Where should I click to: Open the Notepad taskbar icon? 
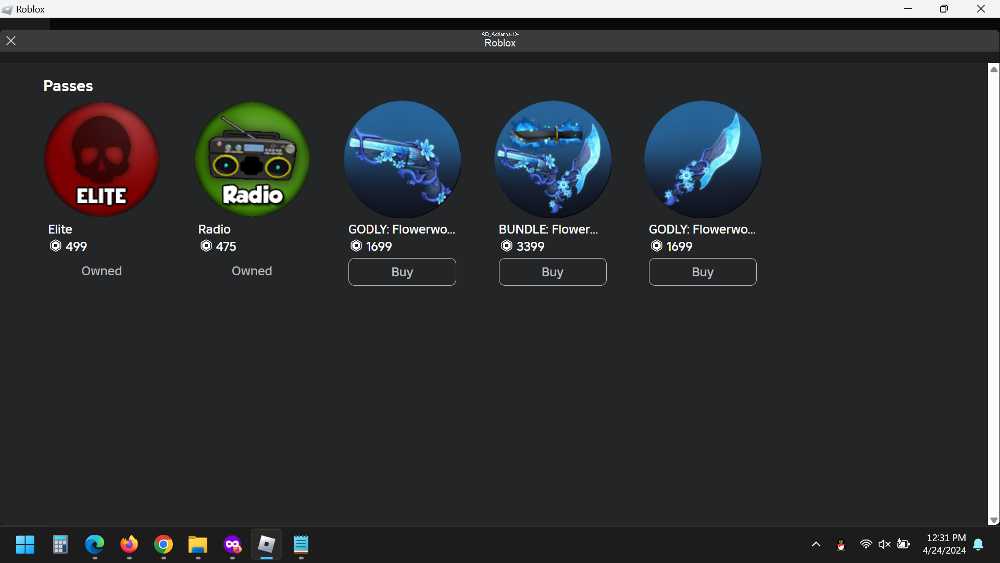301,545
